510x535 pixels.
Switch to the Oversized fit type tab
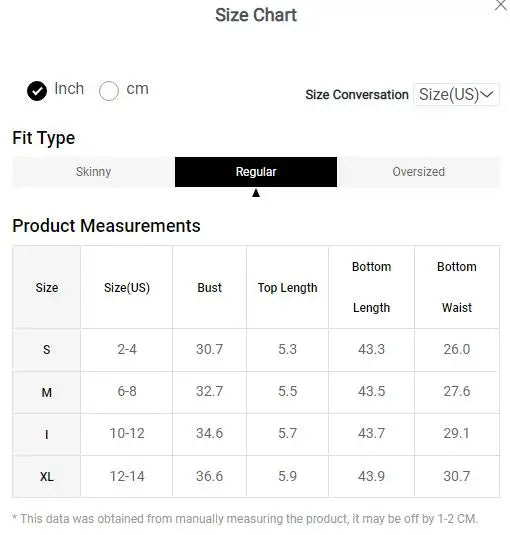(x=419, y=172)
